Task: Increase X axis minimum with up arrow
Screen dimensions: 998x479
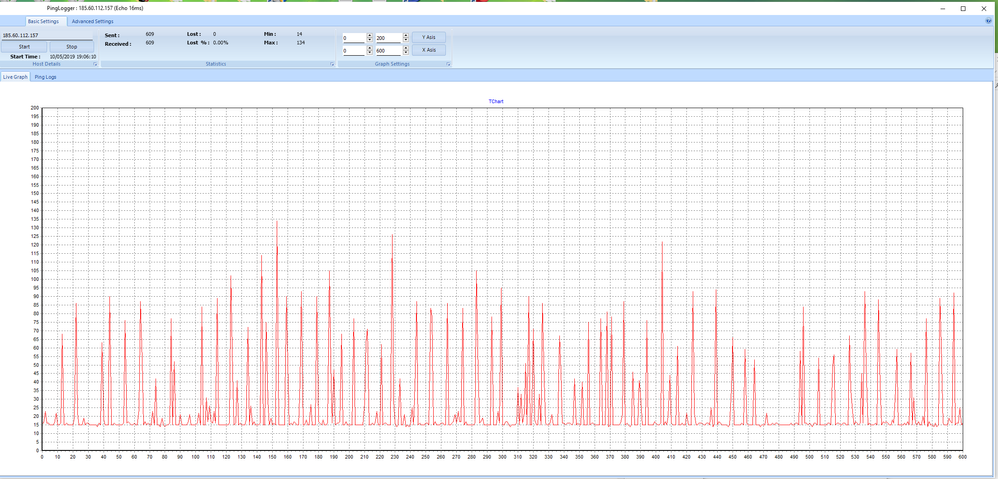Action: click(369, 47)
